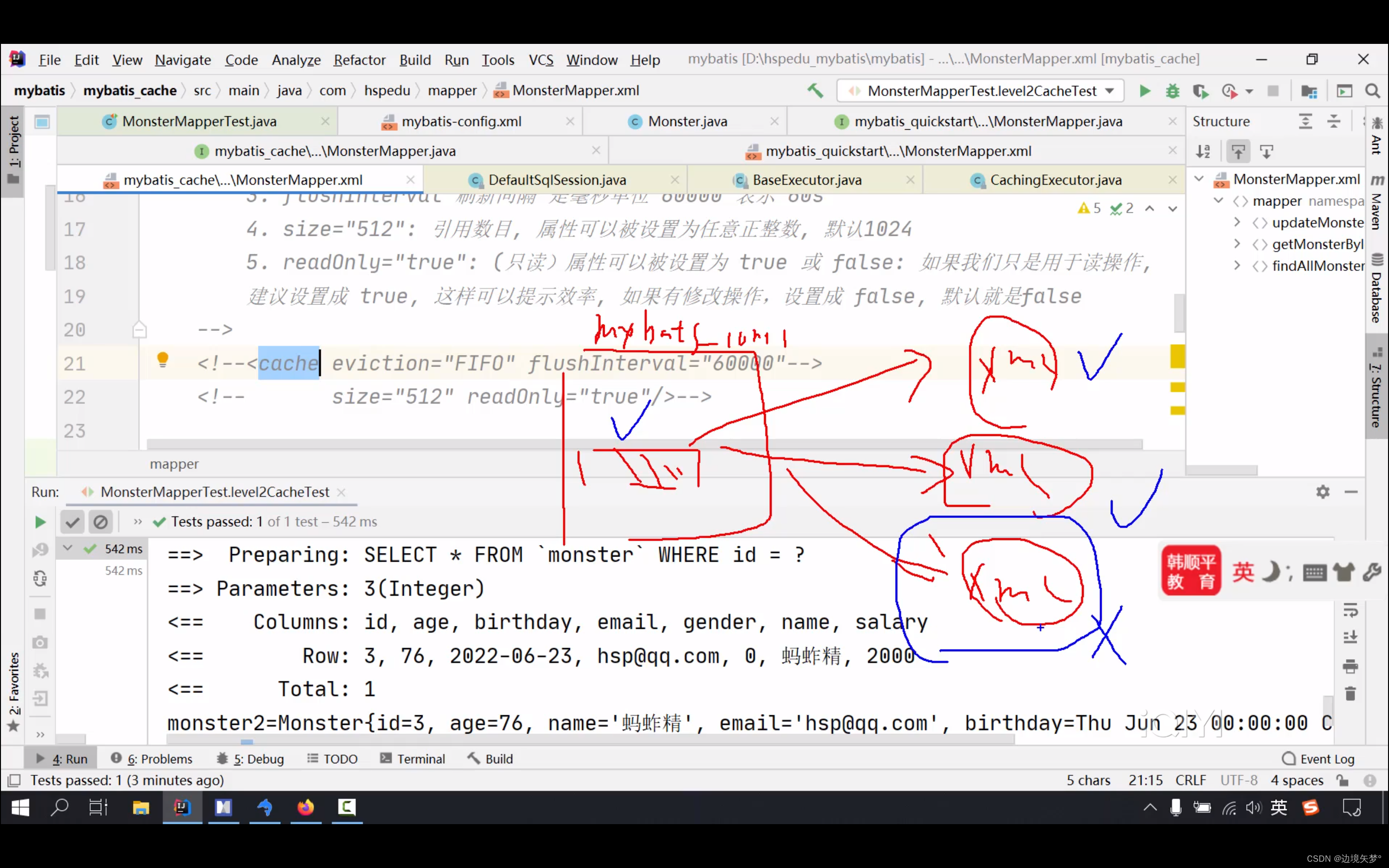Image resolution: width=1389 pixels, height=868 pixels.
Task: Click UTF-8 encoding in status bar
Action: (x=1239, y=780)
